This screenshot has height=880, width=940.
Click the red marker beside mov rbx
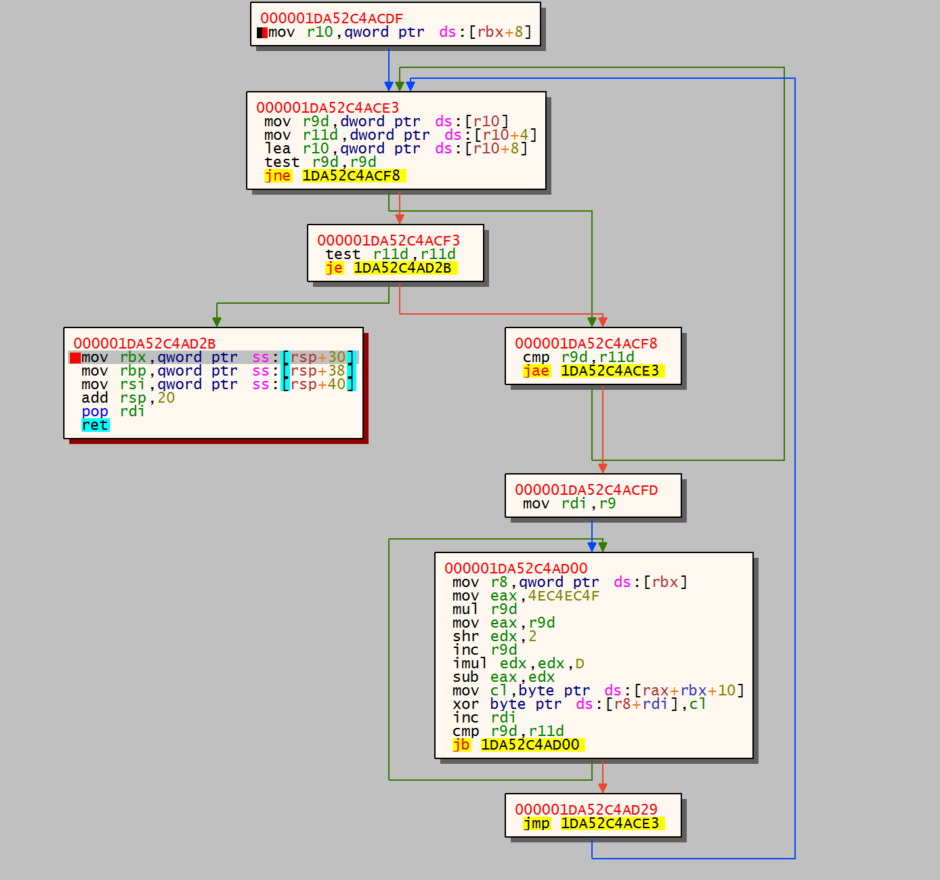point(75,358)
